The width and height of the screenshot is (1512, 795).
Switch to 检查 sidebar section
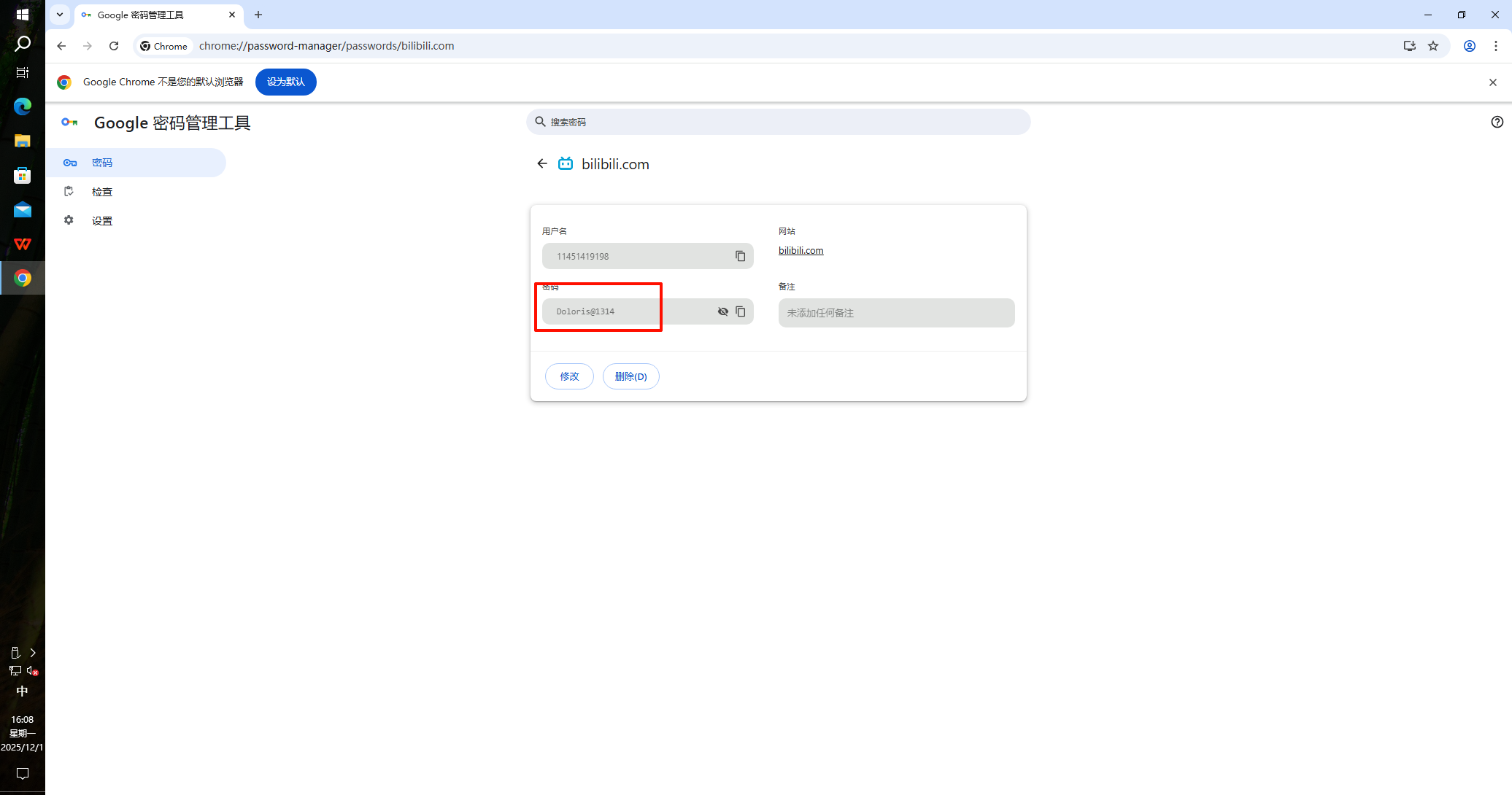pos(102,192)
